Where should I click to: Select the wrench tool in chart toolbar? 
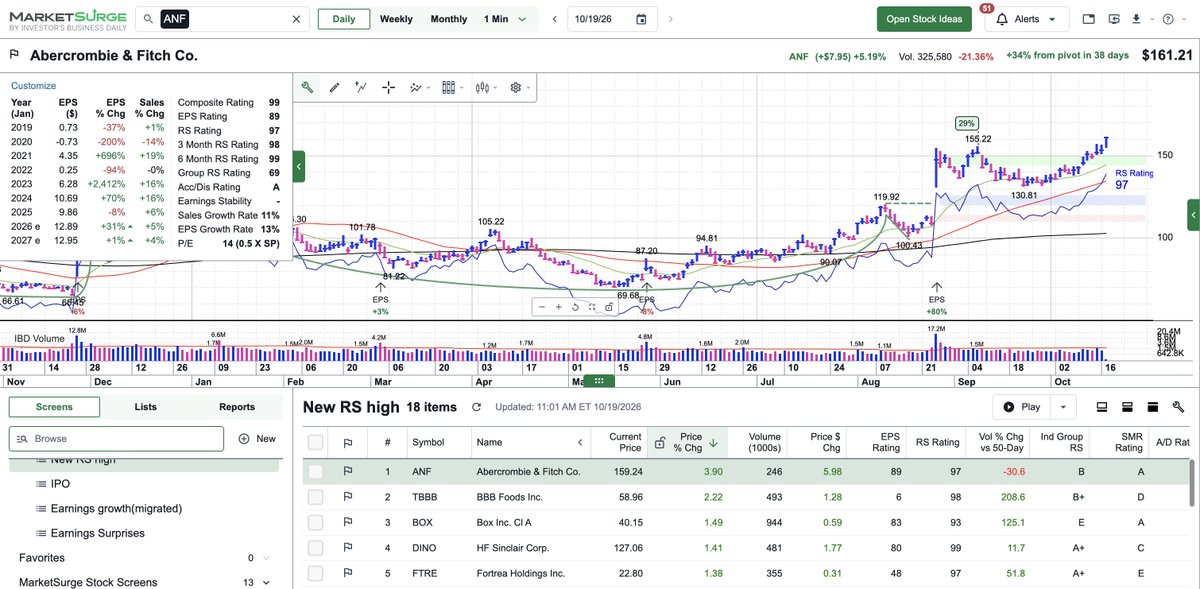(x=307, y=88)
